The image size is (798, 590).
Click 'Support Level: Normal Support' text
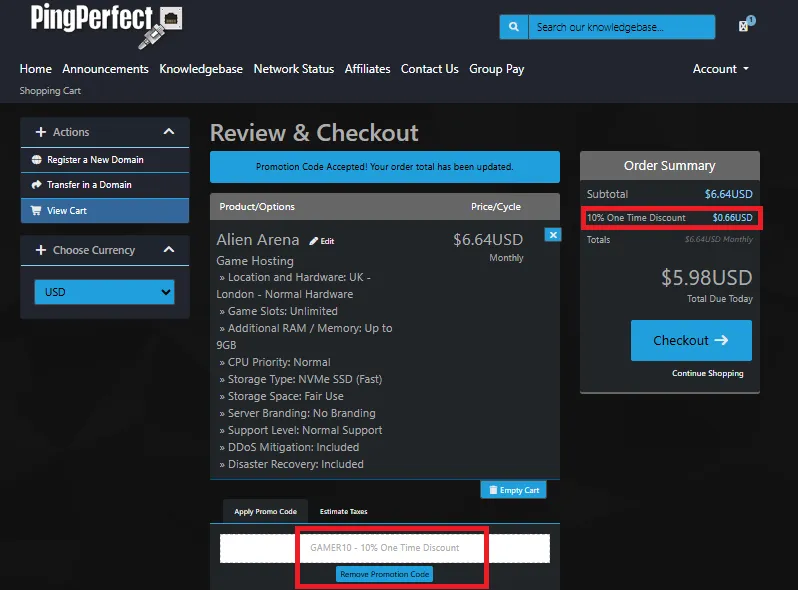point(305,431)
